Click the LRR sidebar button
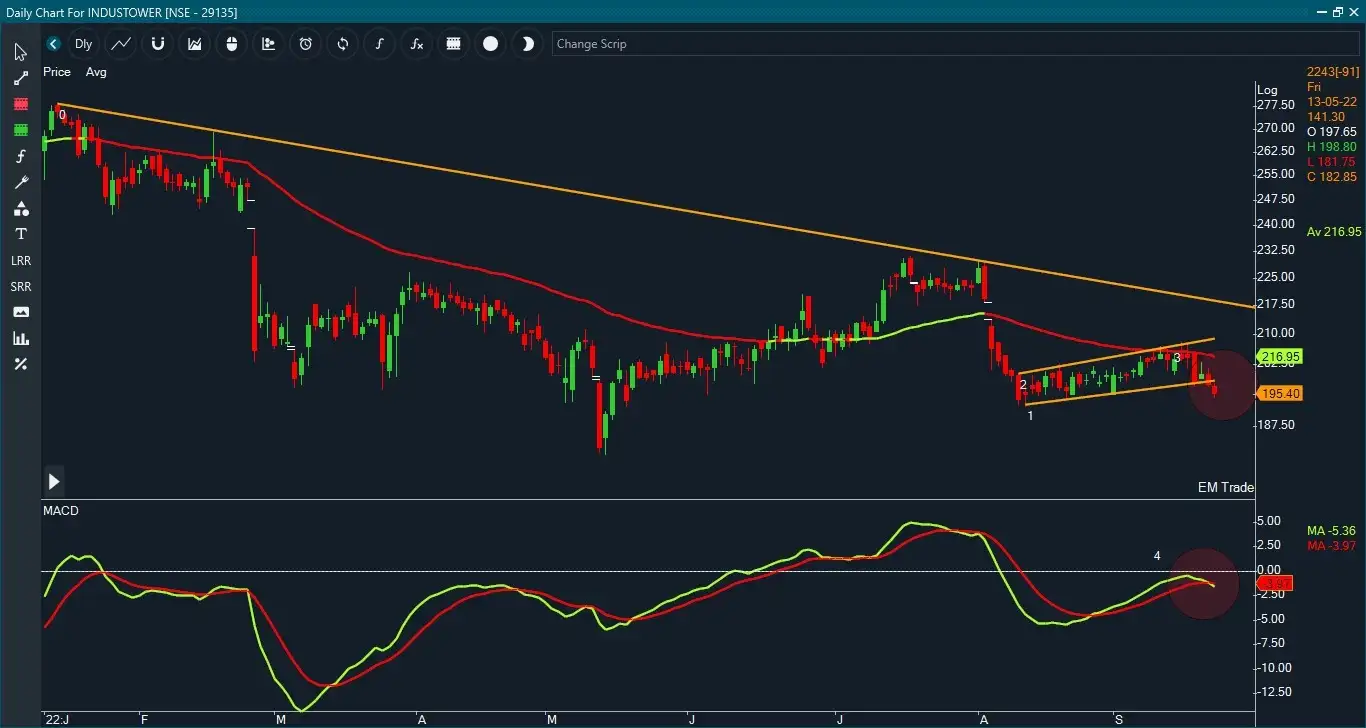 [20, 261]
